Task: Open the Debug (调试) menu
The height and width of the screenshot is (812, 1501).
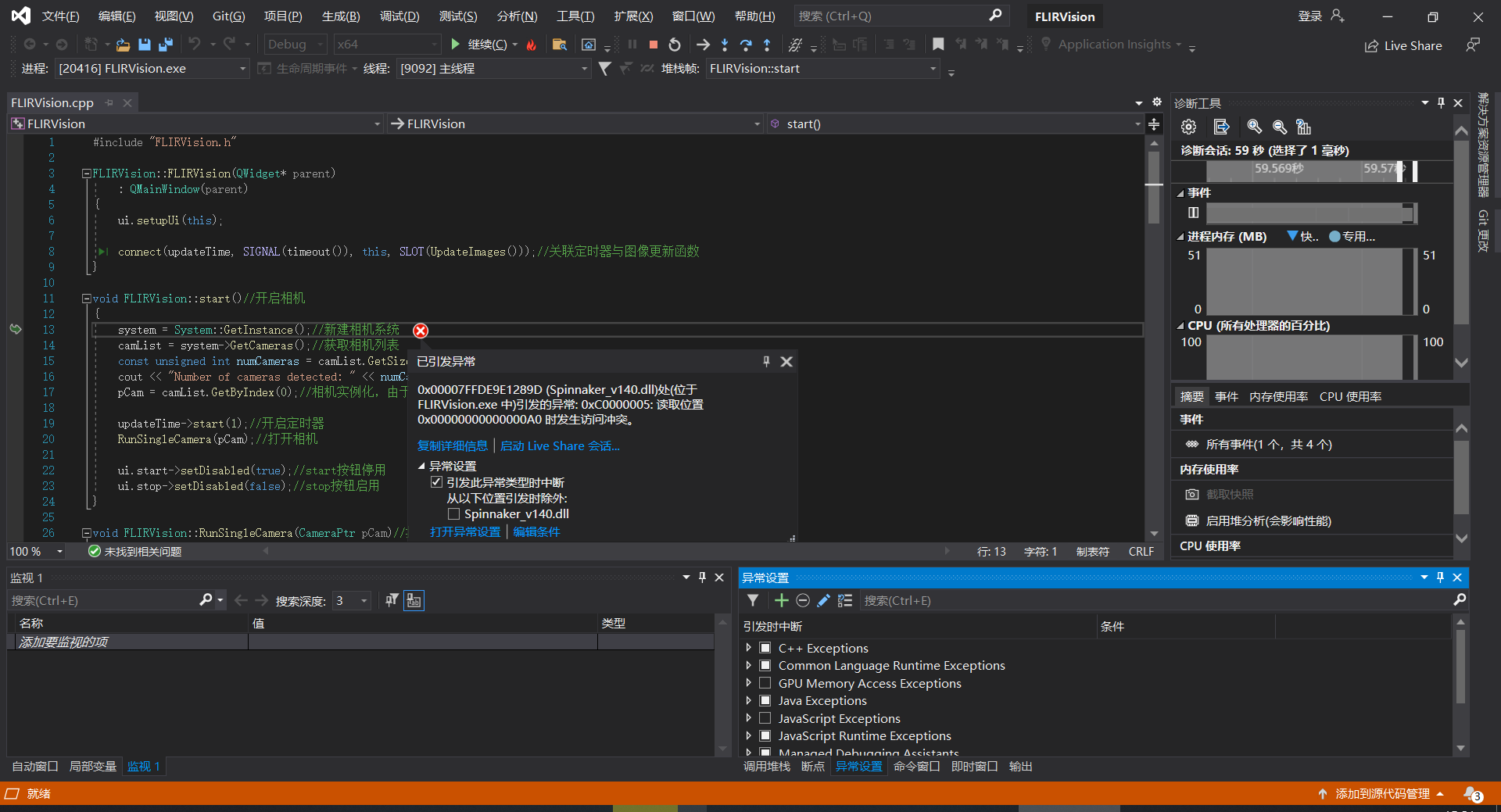Action: [399, 16]
